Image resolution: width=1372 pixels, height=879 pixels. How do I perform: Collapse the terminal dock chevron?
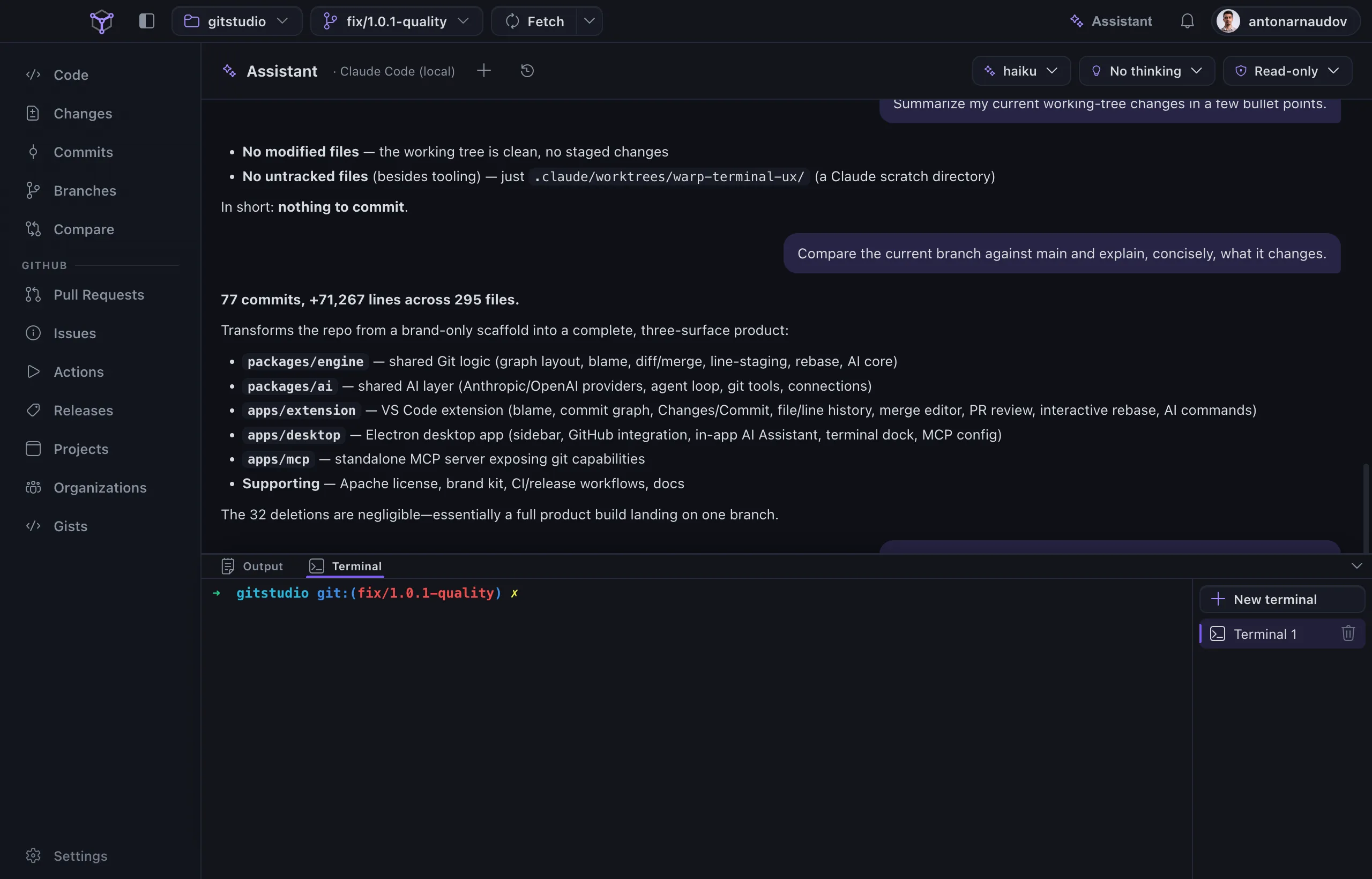1356,565
